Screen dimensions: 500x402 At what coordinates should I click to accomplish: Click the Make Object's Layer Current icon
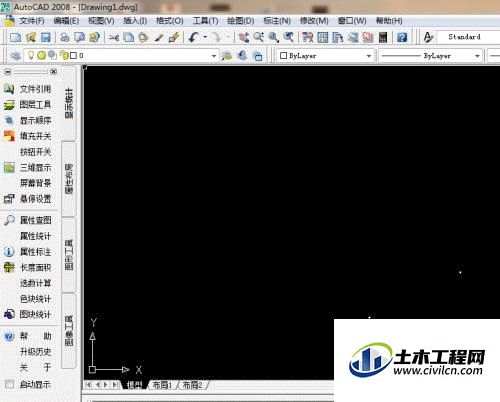[227, 56]
